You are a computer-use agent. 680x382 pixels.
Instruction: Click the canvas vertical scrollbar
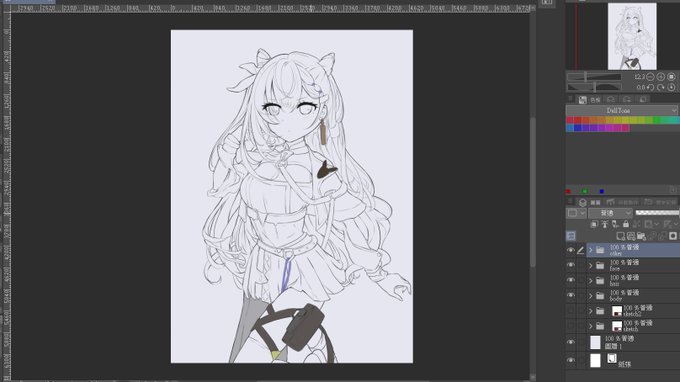tap(533, 191)
